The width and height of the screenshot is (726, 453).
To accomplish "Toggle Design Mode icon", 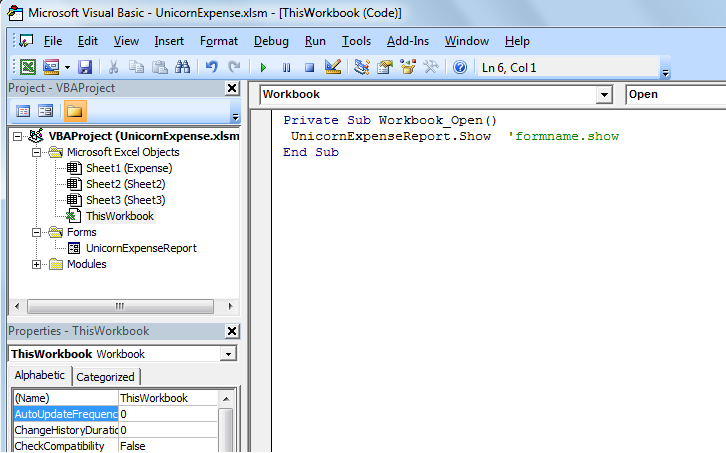I will [333, 68].
